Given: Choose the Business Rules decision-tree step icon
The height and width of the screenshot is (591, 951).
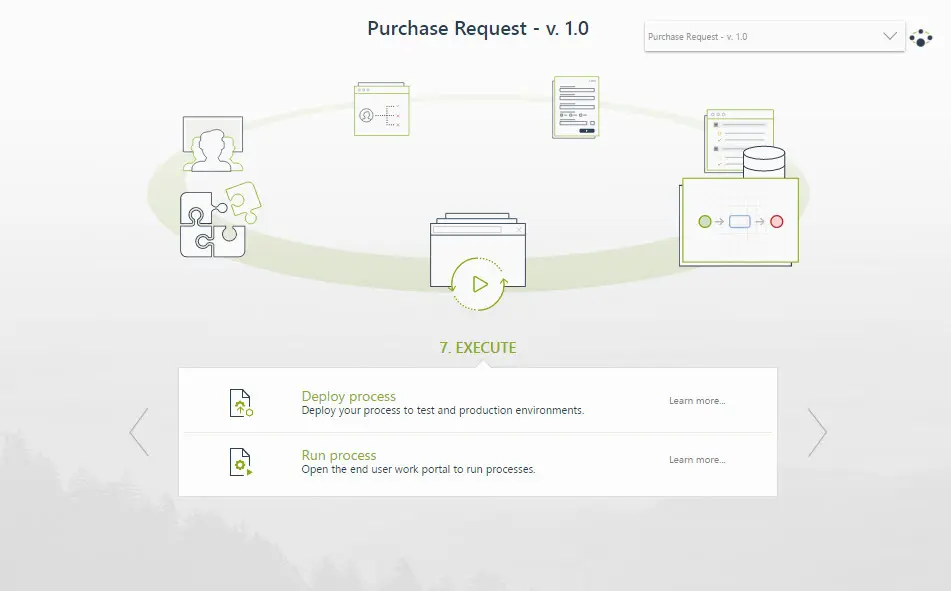Looking at the screenshot, I should 381,109.
